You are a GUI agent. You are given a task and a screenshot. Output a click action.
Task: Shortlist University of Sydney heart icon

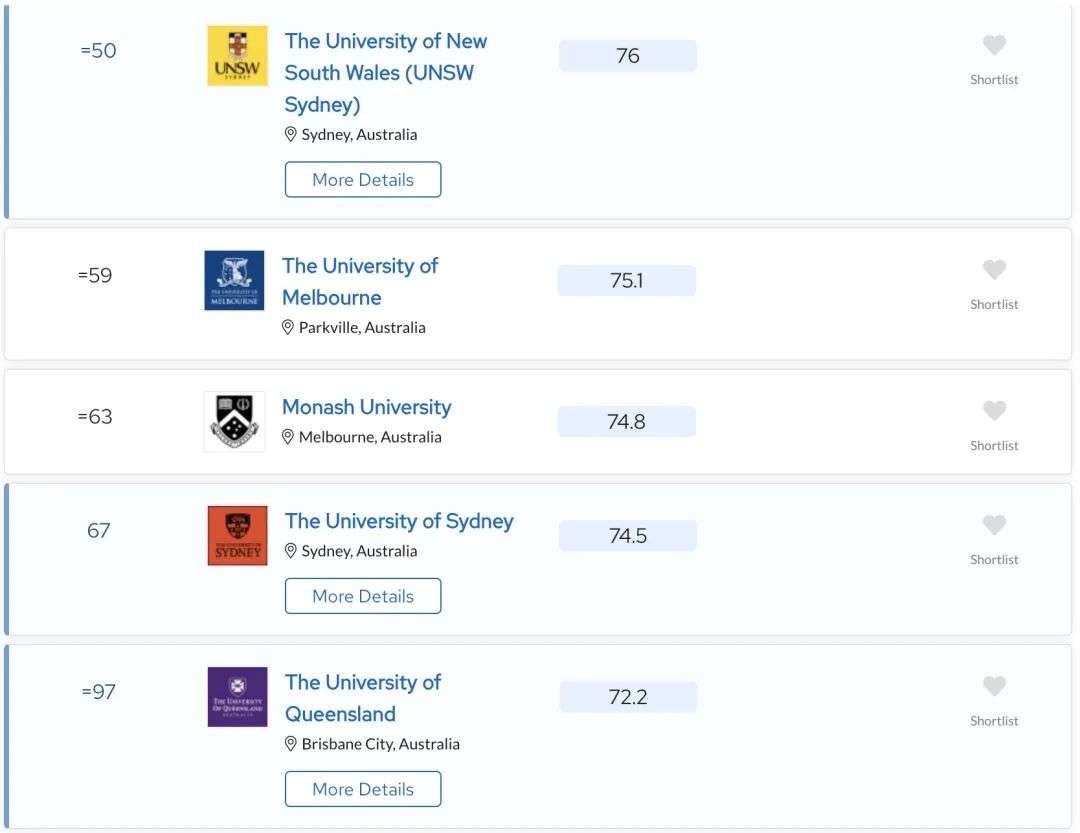(x=994, y=525)
